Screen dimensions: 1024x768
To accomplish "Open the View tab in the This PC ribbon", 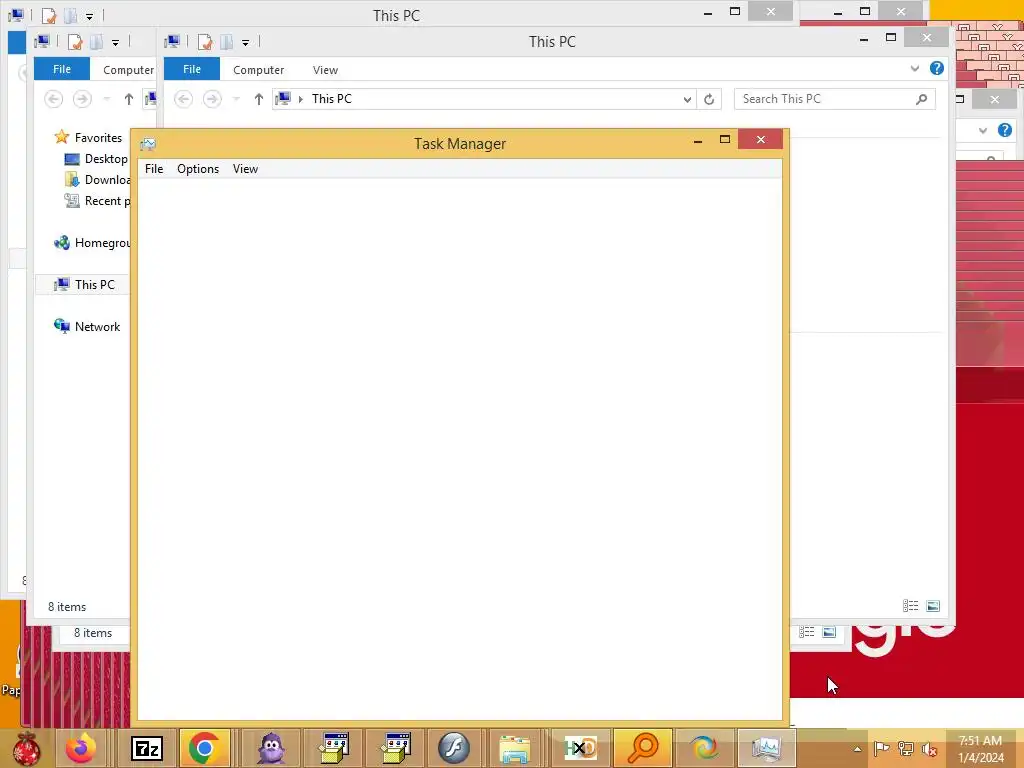I will [325, 70].
